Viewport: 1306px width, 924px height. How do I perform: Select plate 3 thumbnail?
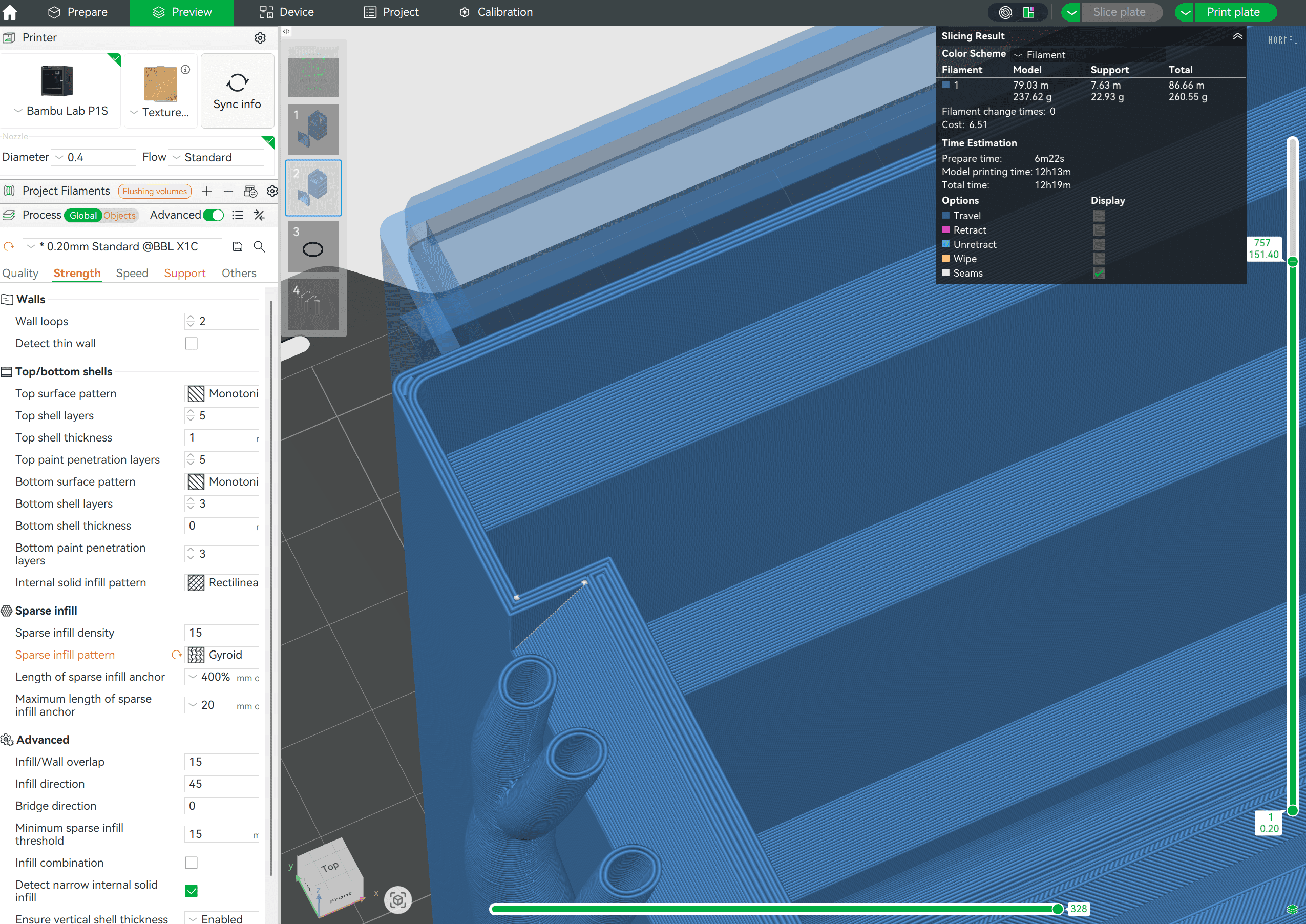313,246
